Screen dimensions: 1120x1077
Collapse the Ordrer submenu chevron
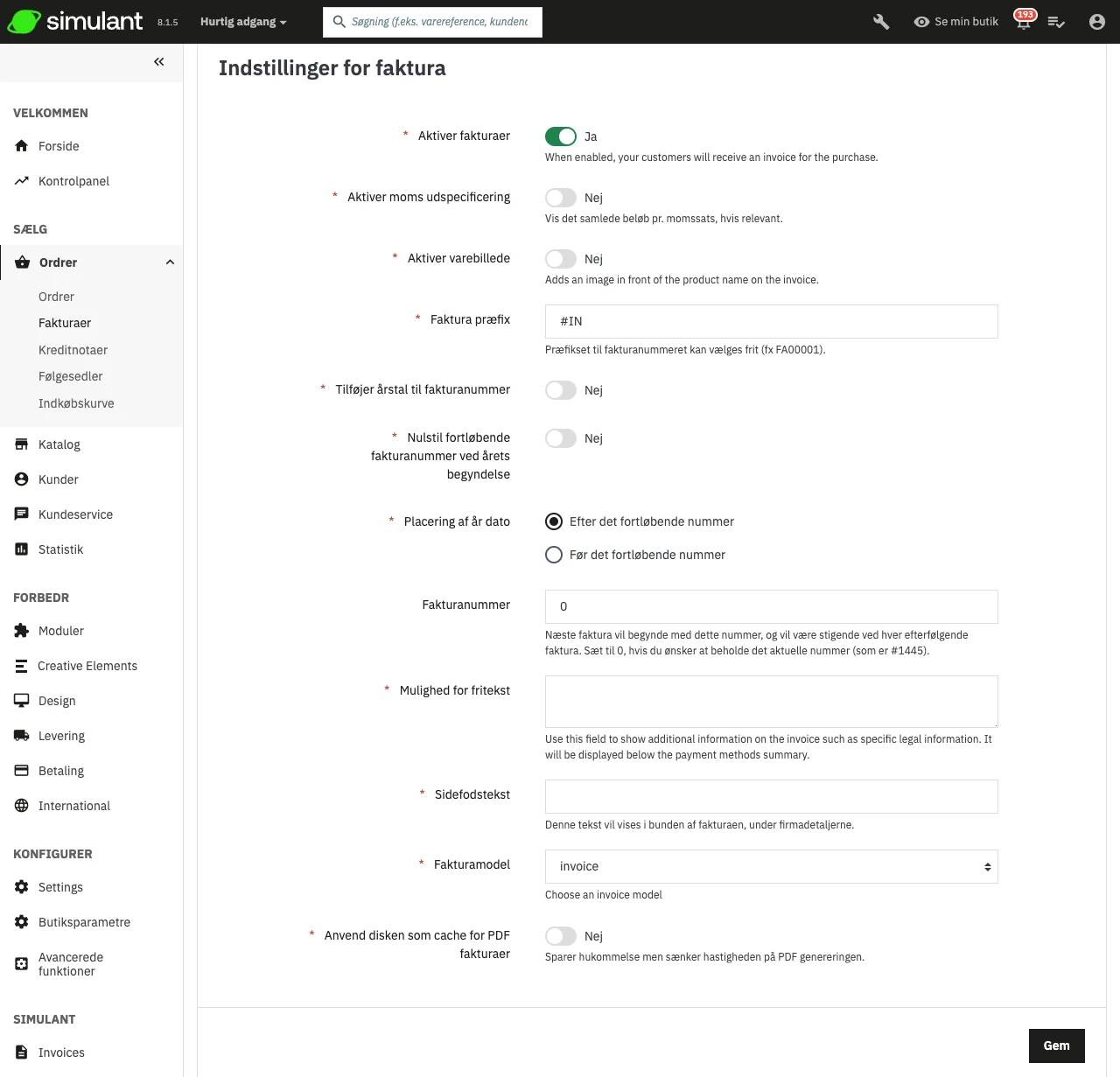pyautogui.click(x=170, y=262)
